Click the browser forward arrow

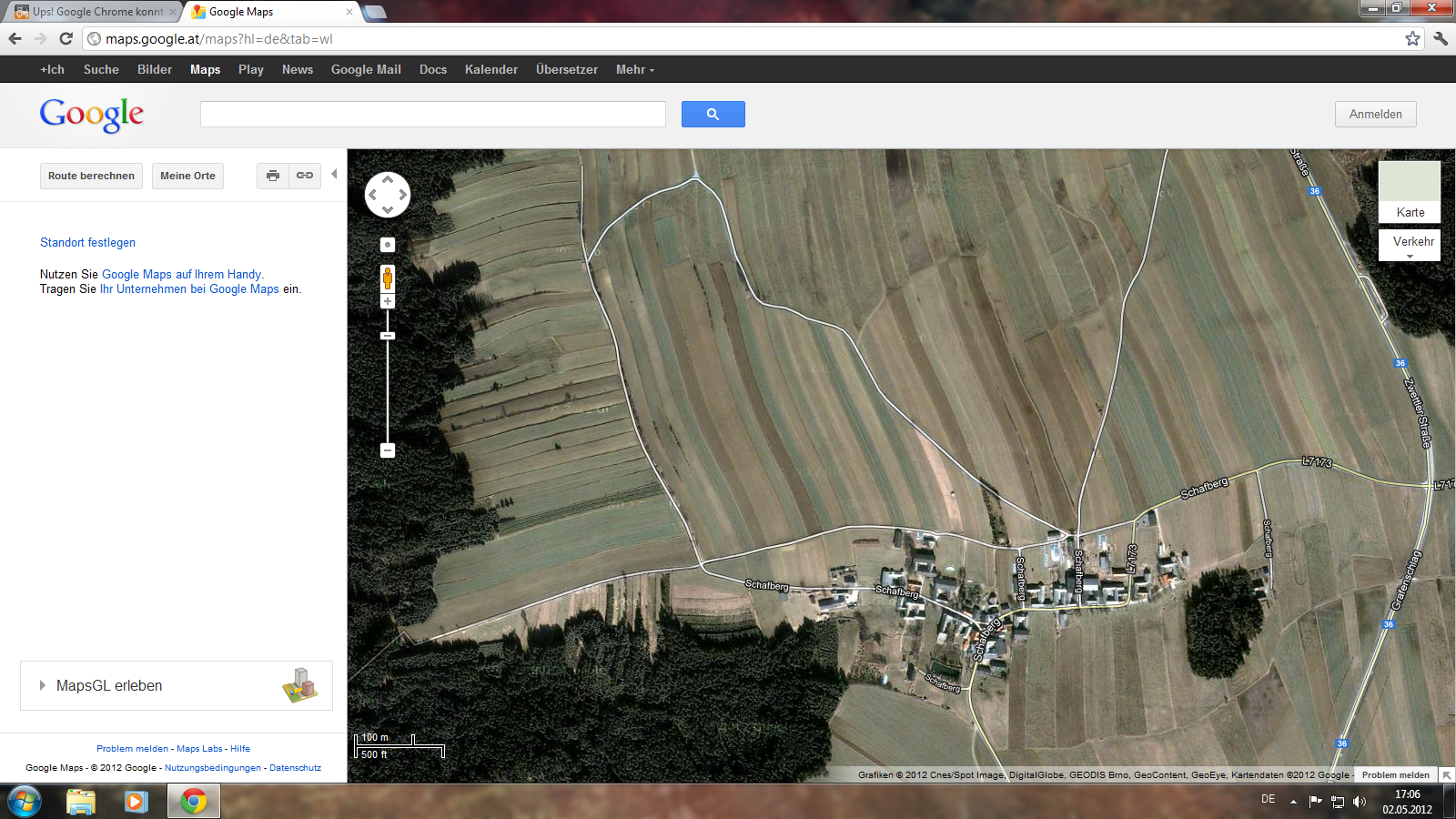coord(40,38)
